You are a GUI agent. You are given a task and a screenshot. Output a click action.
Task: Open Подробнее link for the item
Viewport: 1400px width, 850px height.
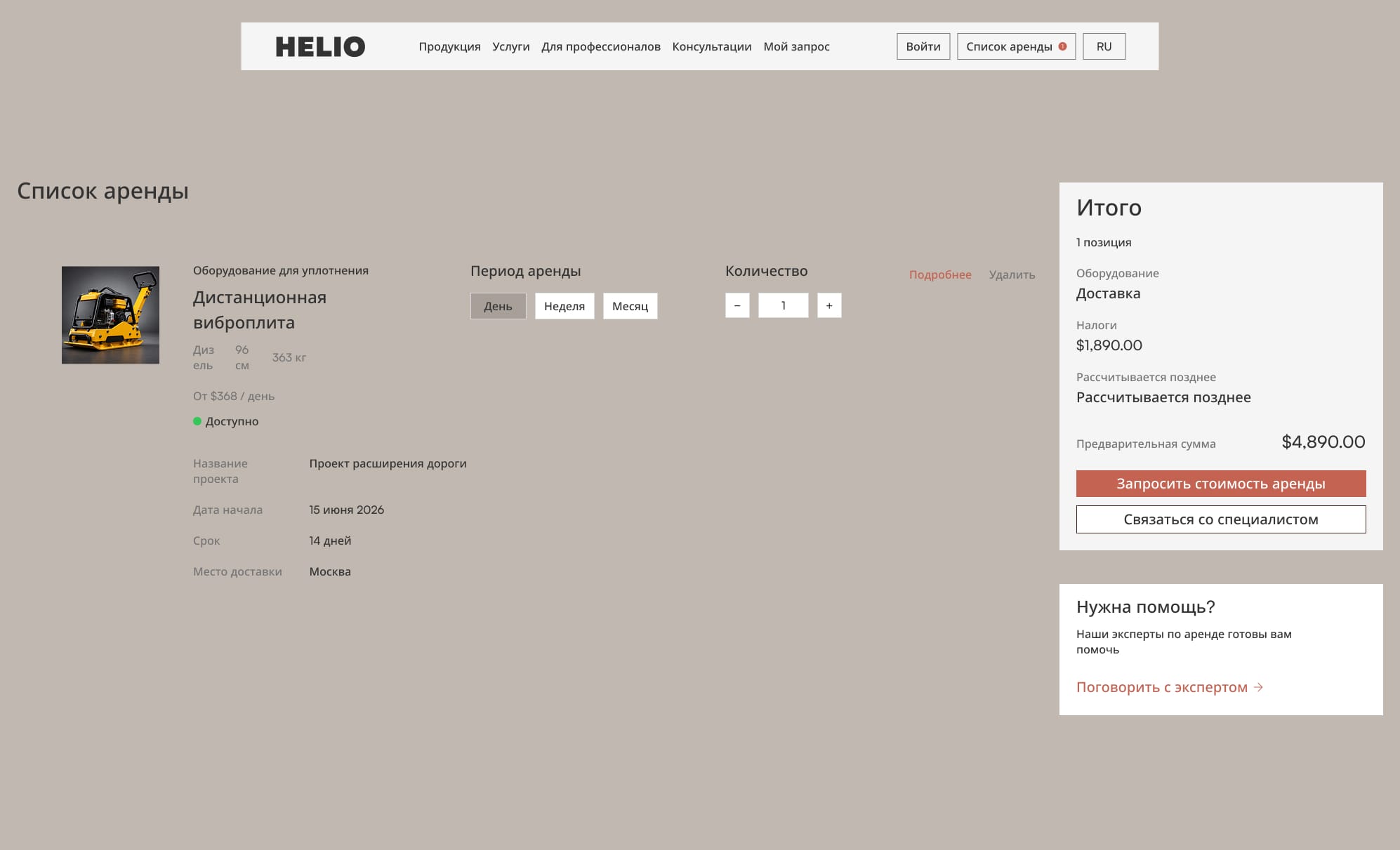940,274
